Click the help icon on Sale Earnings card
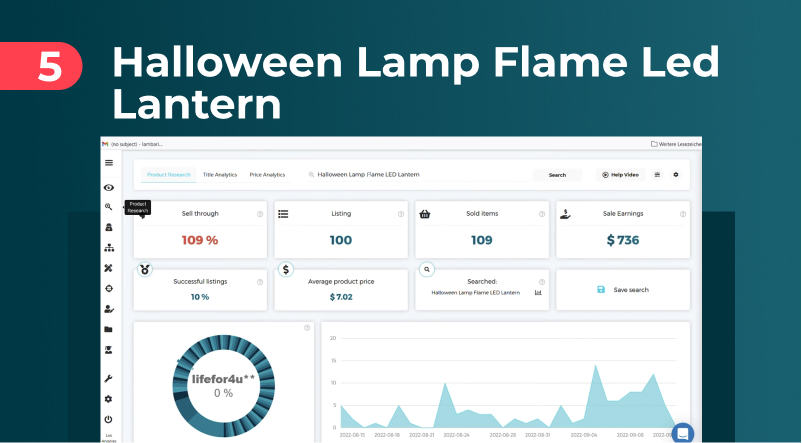Viewport: 802px width, 443px height. (683, 214)
